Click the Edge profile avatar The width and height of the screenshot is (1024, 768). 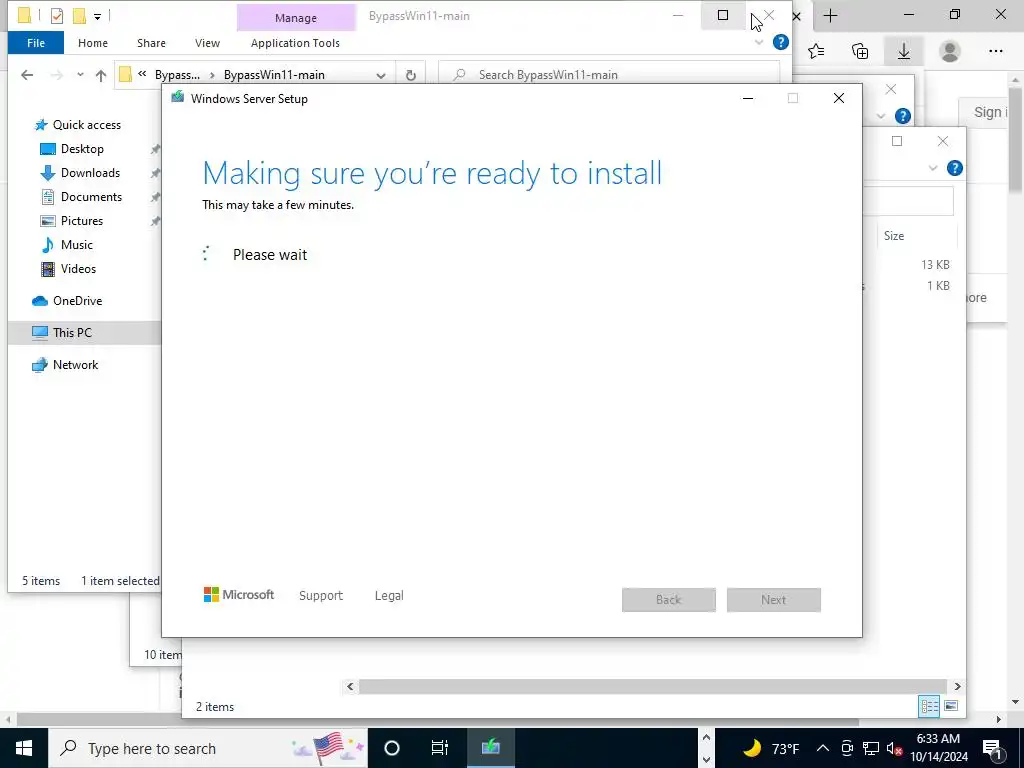pyautogui.click(x=950, y=52)
